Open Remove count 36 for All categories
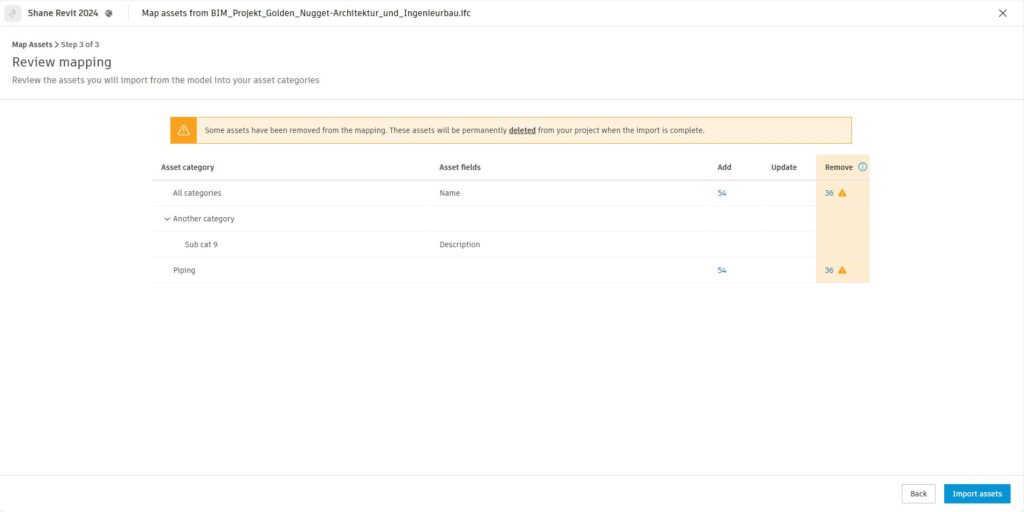The width and height of the screenshot is (1024, 512). [x=829, y=193]
